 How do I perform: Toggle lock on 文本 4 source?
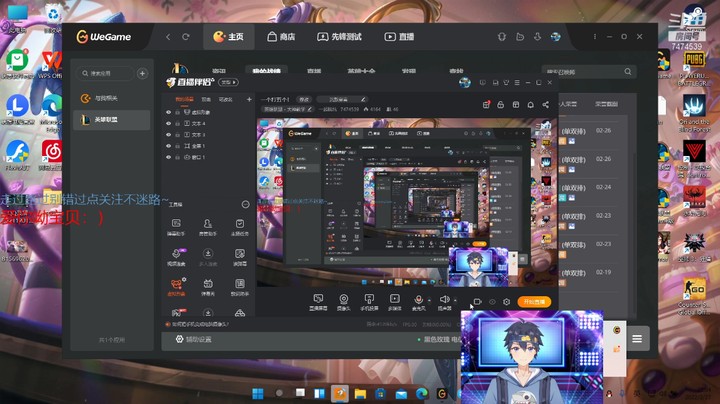point(177,123)
